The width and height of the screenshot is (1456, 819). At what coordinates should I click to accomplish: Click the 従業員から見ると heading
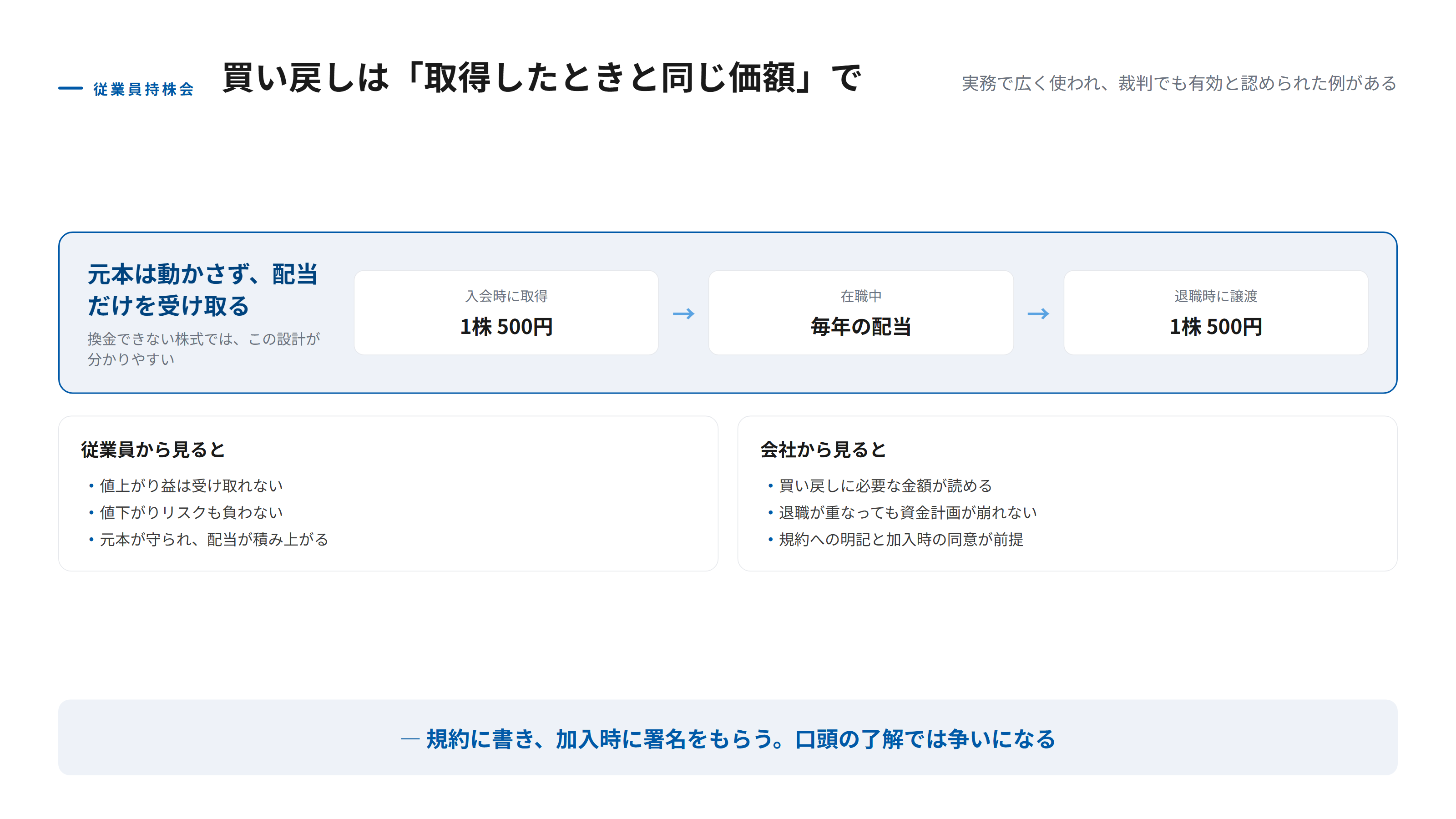click(x=152, y=450)
